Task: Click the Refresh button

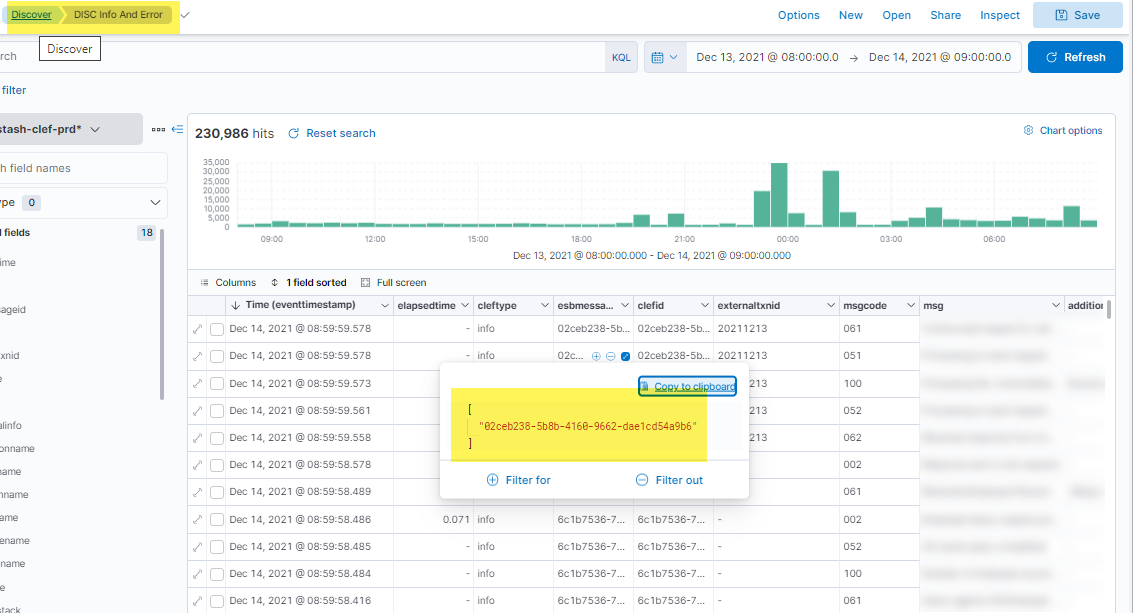Action: pos(1075,57)
